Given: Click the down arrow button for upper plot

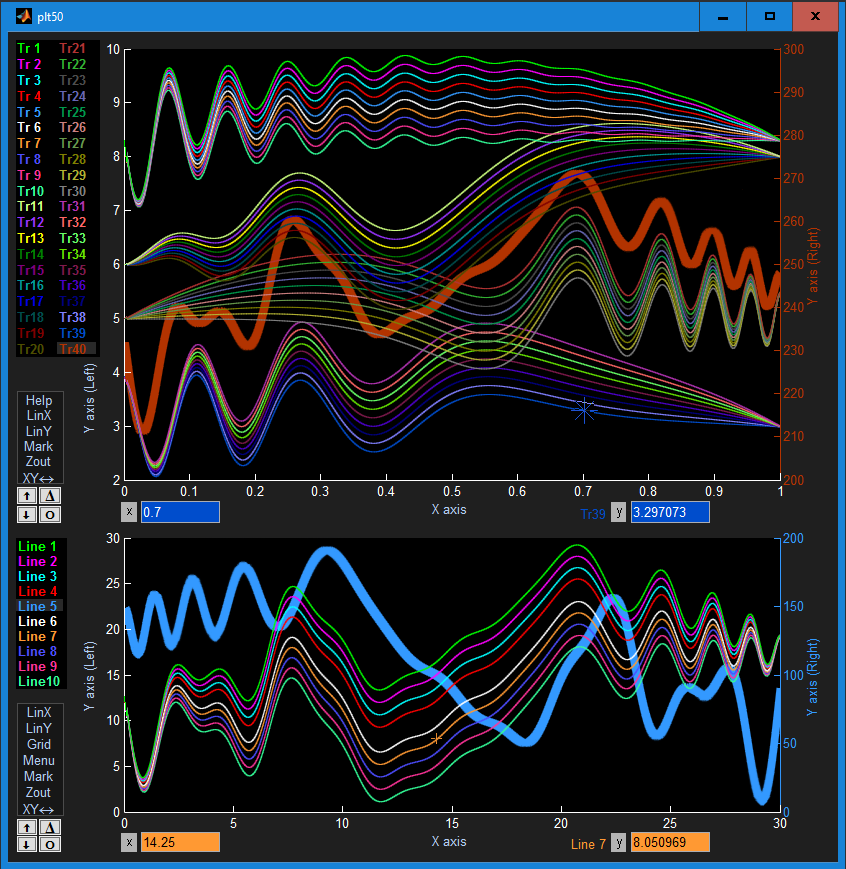Looking at the screenshot, I should click(x=27, y=515).
